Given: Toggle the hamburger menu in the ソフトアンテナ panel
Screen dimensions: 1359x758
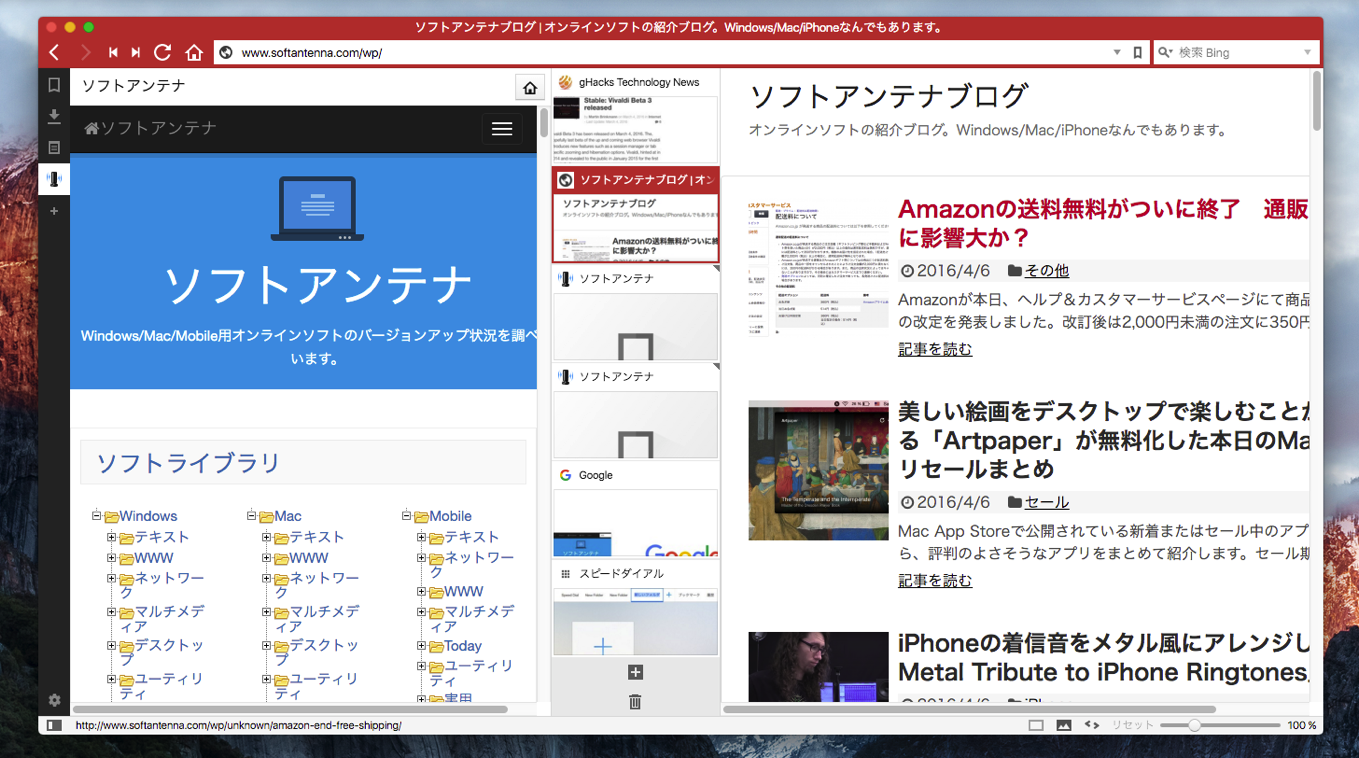Looking at the screenshot, I should pyautogui.click(x=502, y=129).
